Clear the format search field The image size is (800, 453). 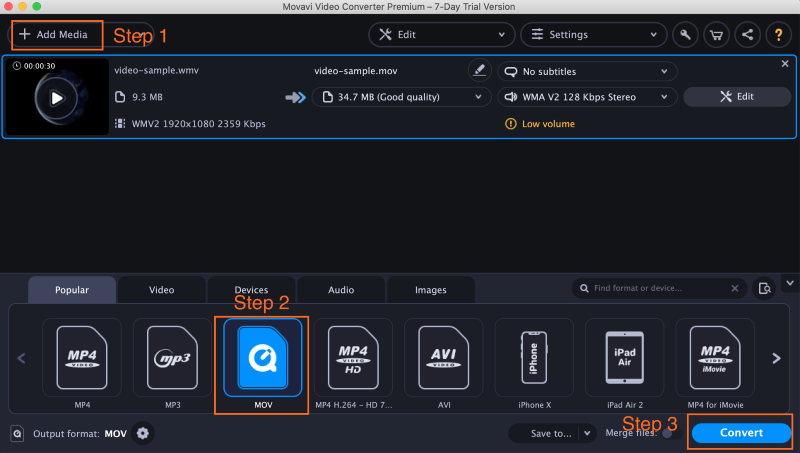point(735,288)
